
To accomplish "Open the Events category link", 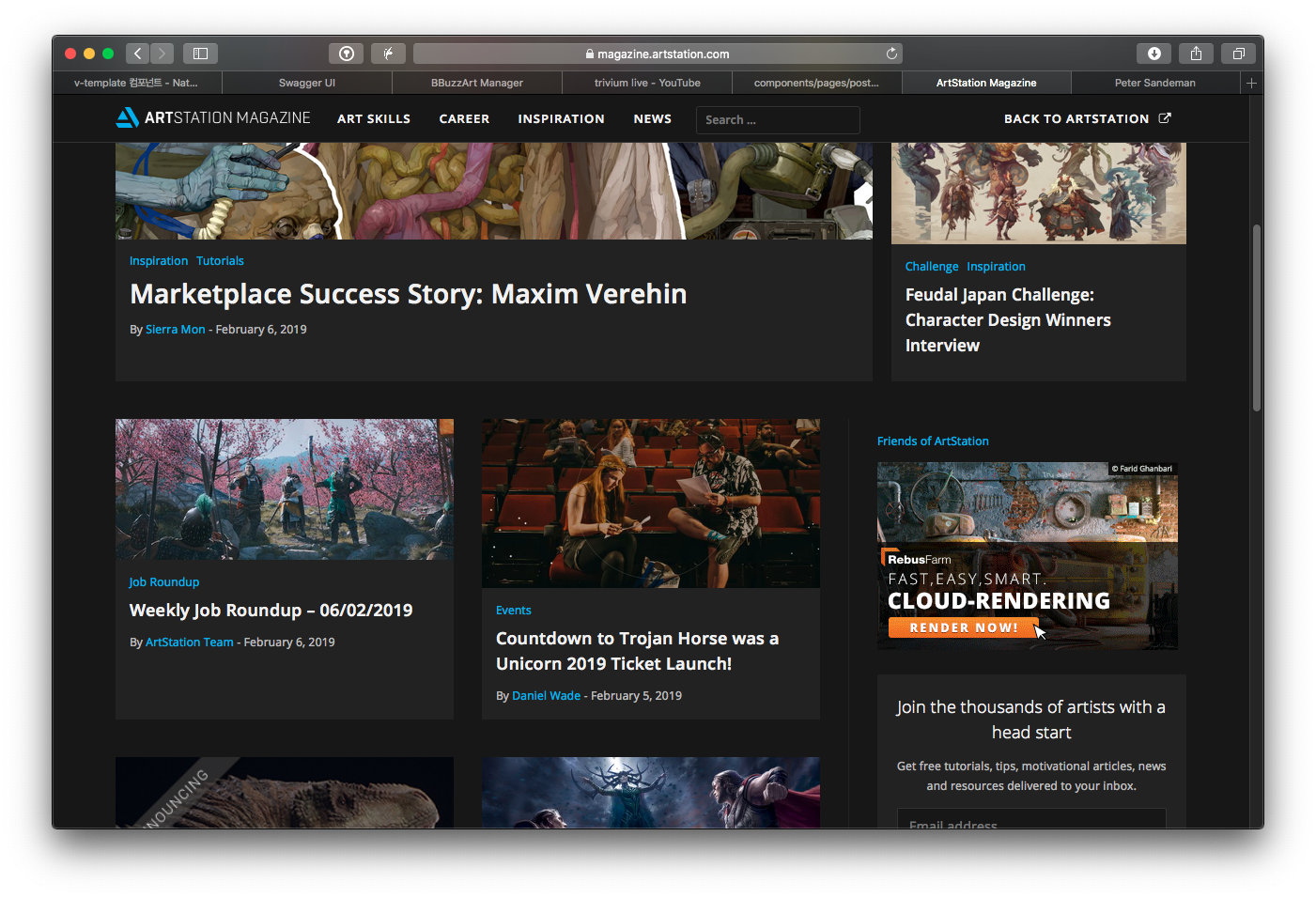I will coord(514,611).
